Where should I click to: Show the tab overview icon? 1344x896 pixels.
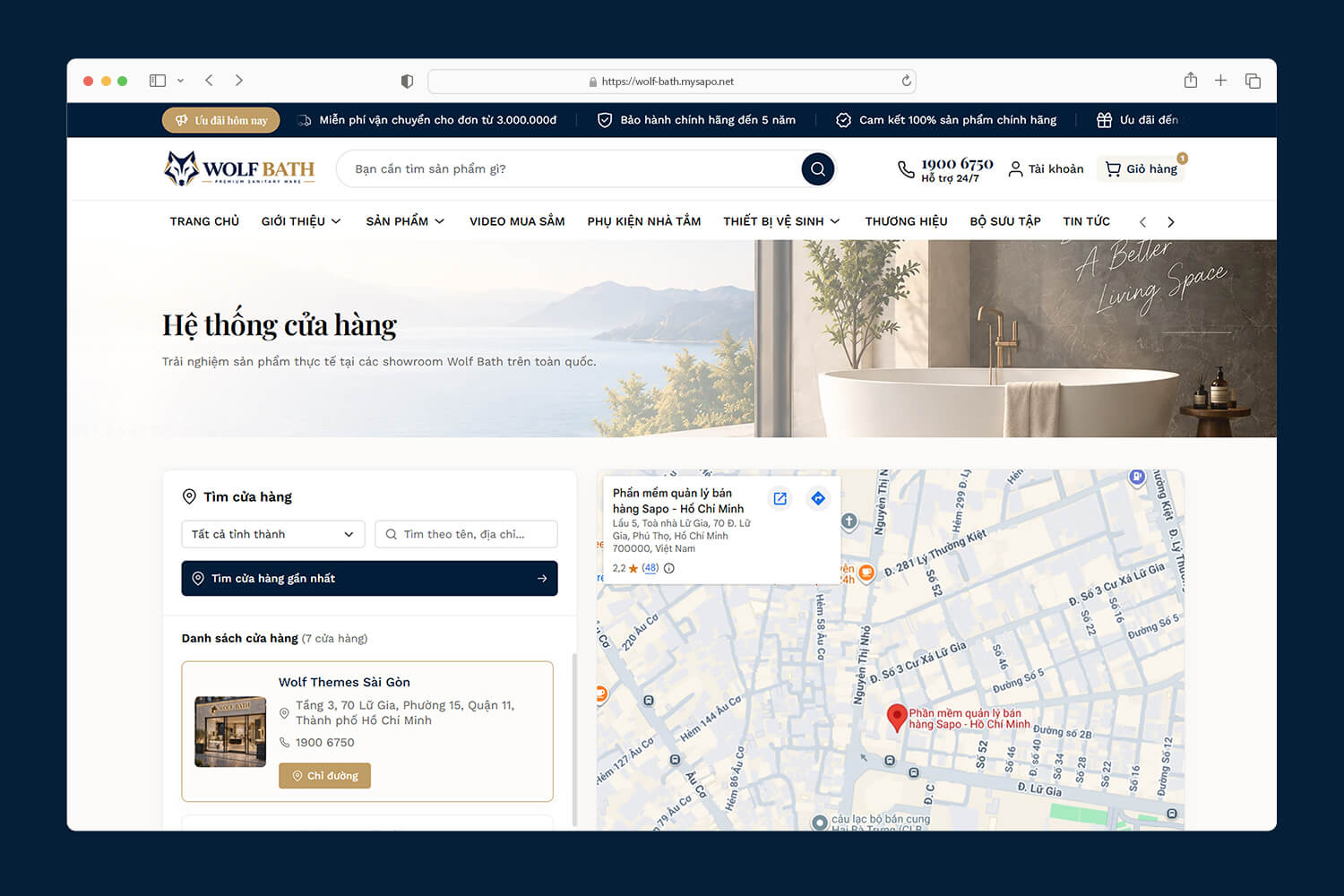click(x=1253, y=81)
